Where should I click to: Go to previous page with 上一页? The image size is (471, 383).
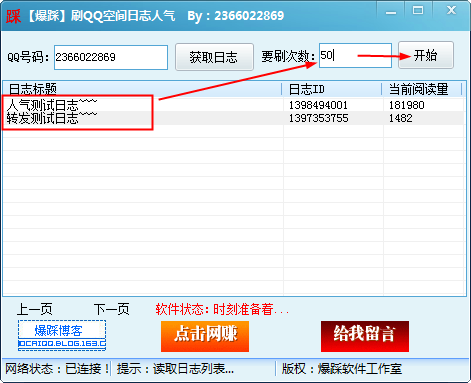point(35,309)
